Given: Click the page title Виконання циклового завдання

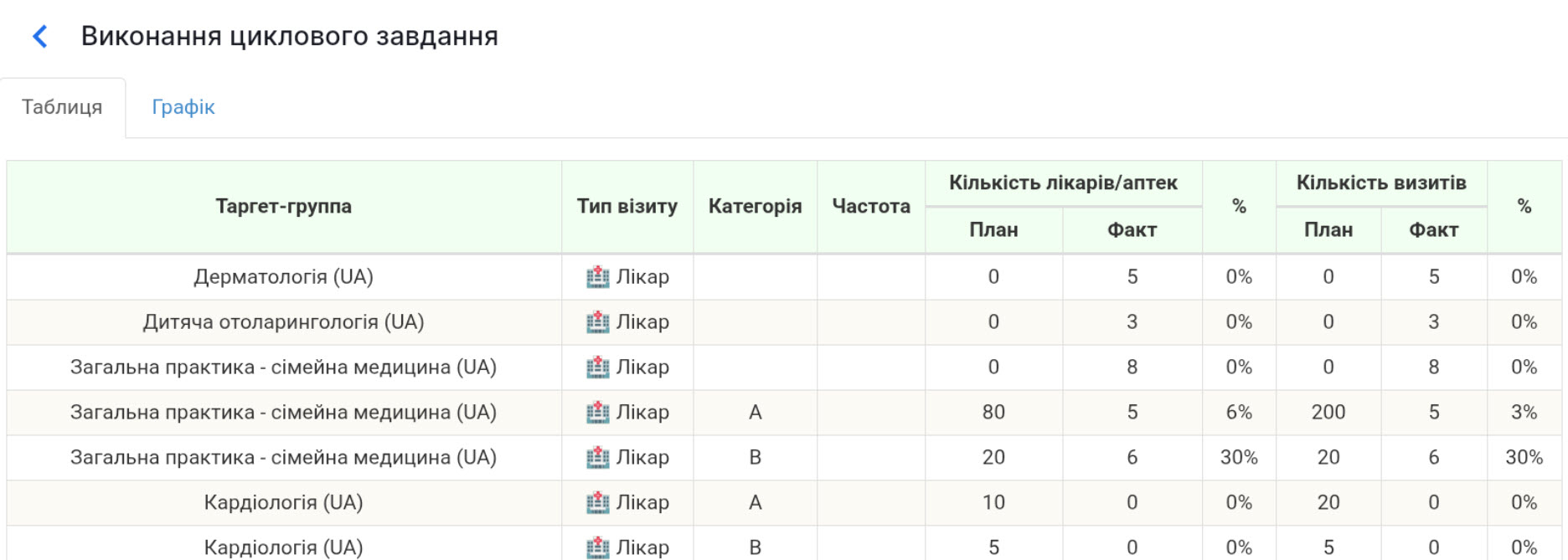Looking at the screenshot, I should (x=289, y=37).
